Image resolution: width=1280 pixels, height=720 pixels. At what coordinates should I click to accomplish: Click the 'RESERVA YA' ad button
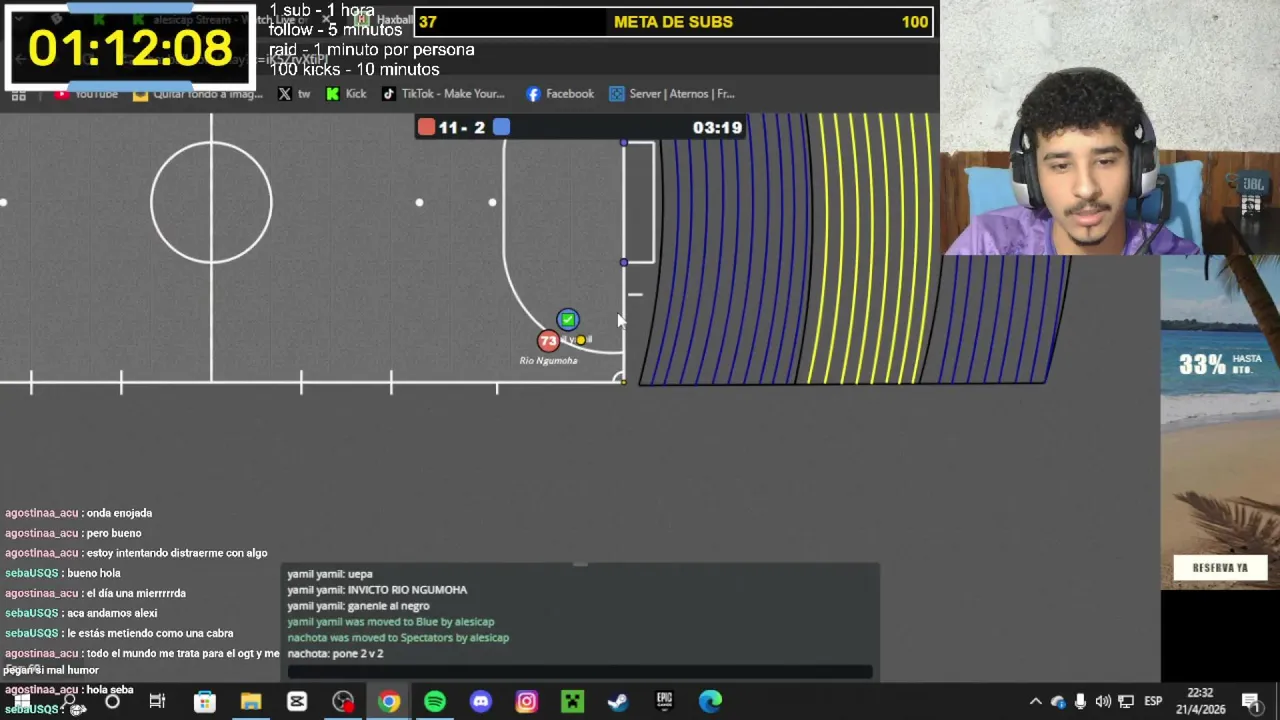(x=1220, y=567)
